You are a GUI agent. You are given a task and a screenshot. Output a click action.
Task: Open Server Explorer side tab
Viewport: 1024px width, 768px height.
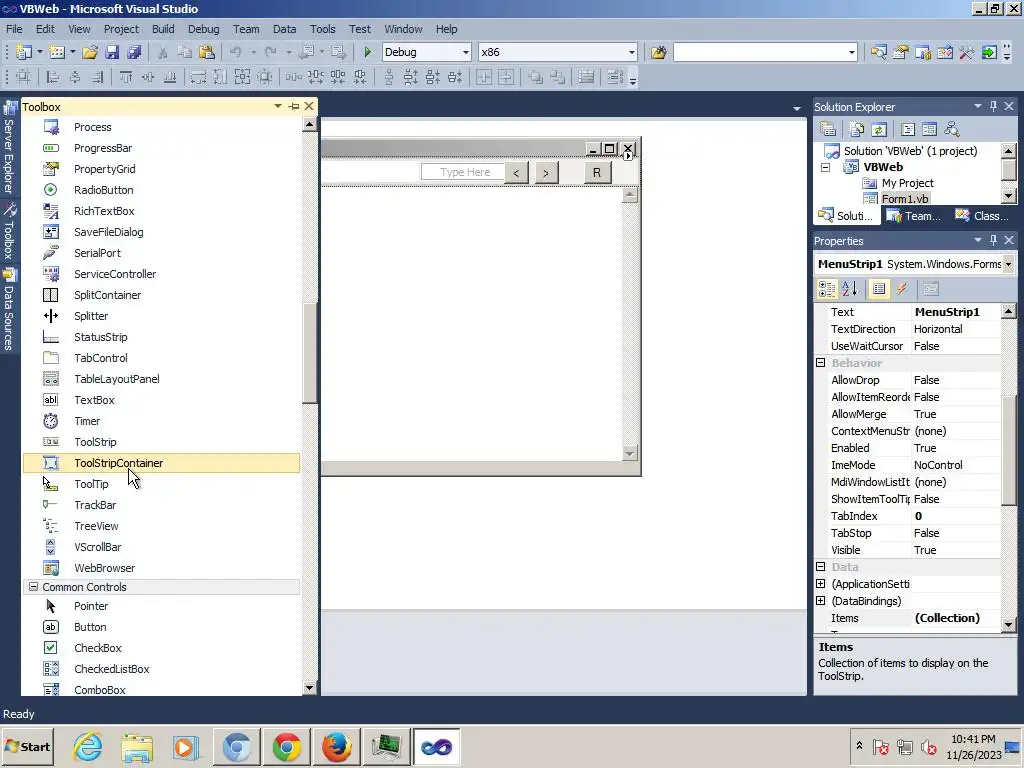pos(8,149)
